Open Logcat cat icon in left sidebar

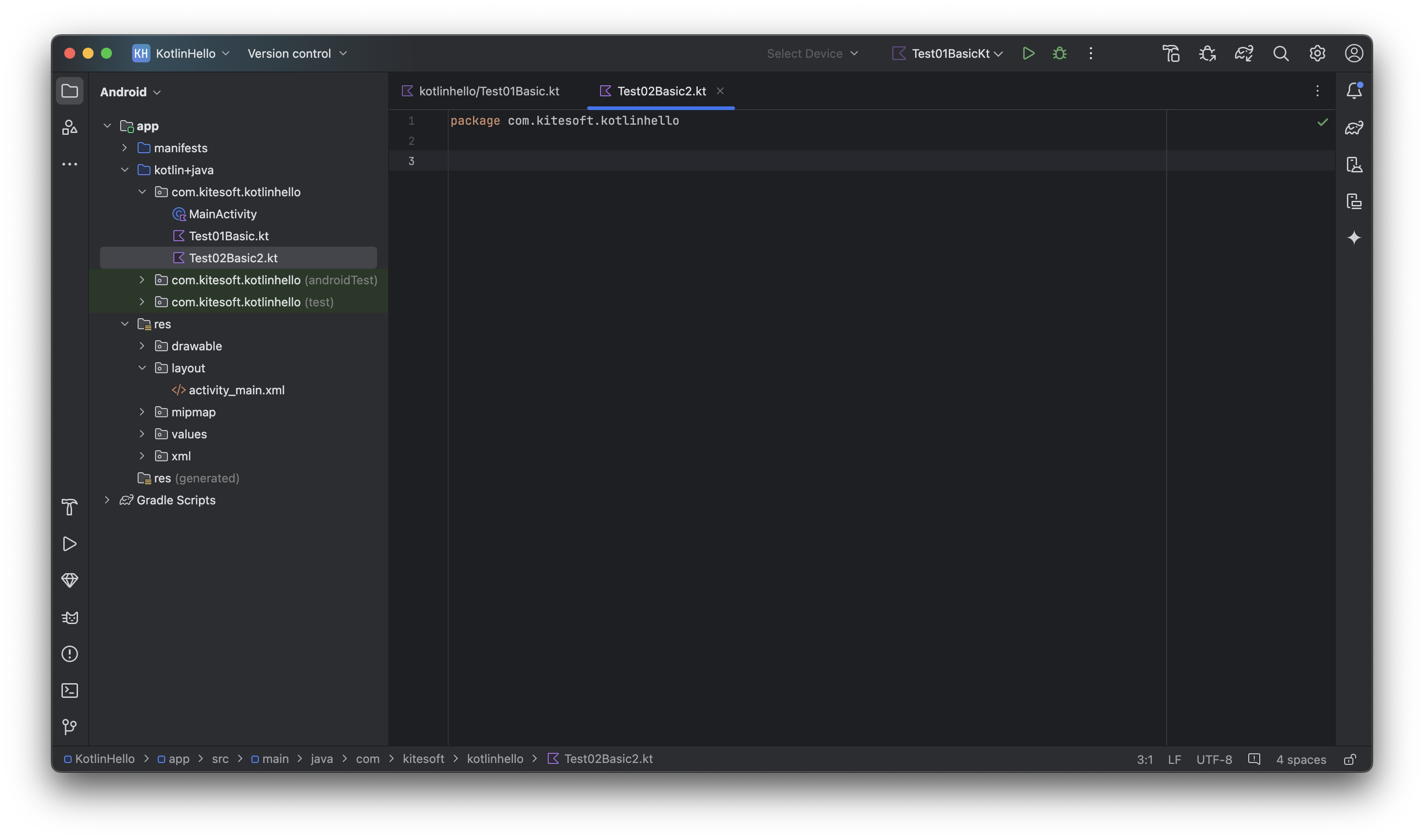(70, 617)
